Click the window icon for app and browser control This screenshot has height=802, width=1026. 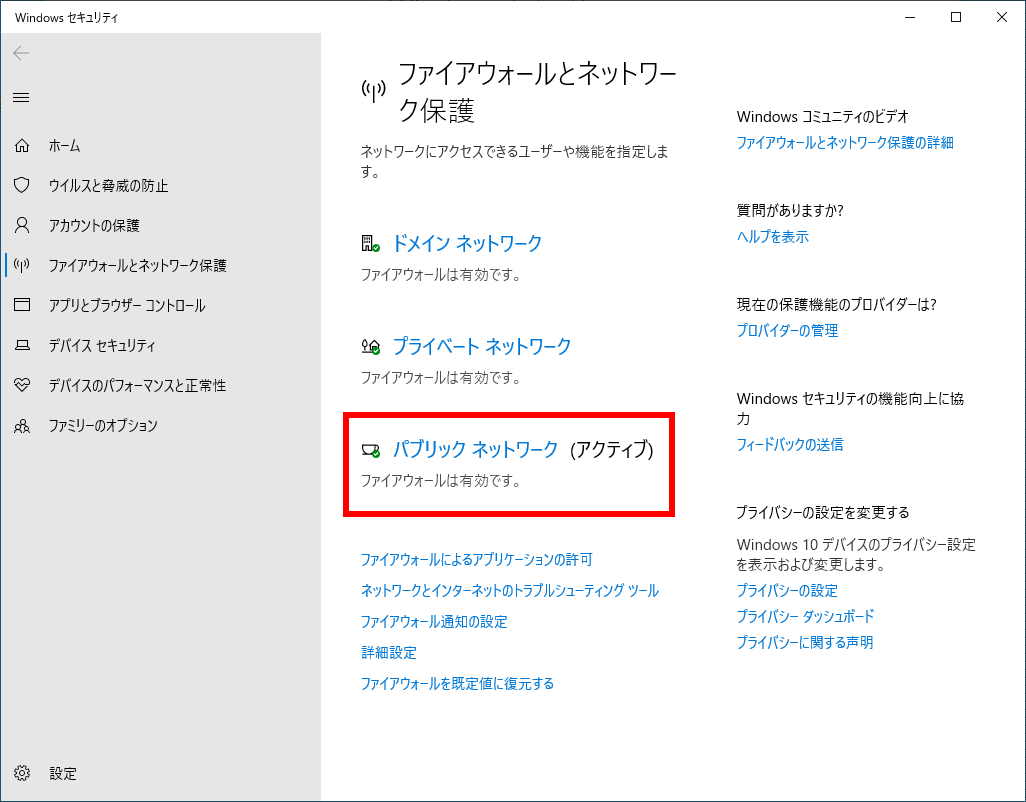pyautogui.click(x=22, y=305)
